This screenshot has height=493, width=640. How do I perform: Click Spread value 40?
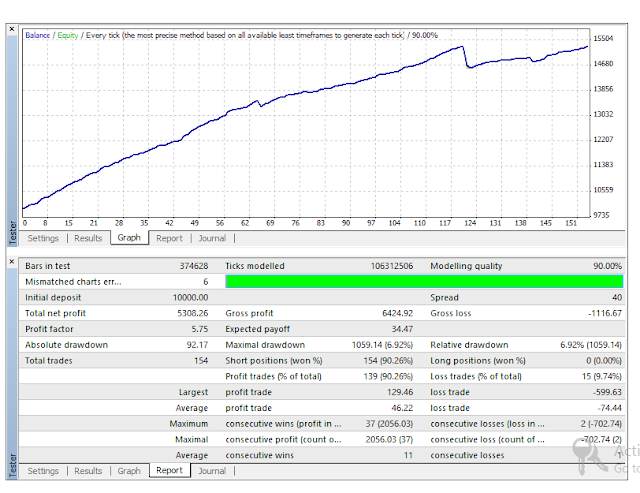coord(617,298)
